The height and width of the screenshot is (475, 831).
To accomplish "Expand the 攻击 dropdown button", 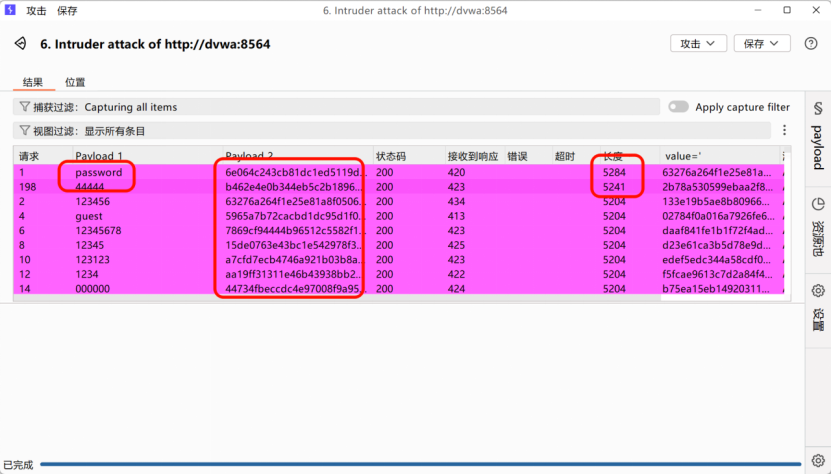I will pyautogui.click(x=698, y=44).
